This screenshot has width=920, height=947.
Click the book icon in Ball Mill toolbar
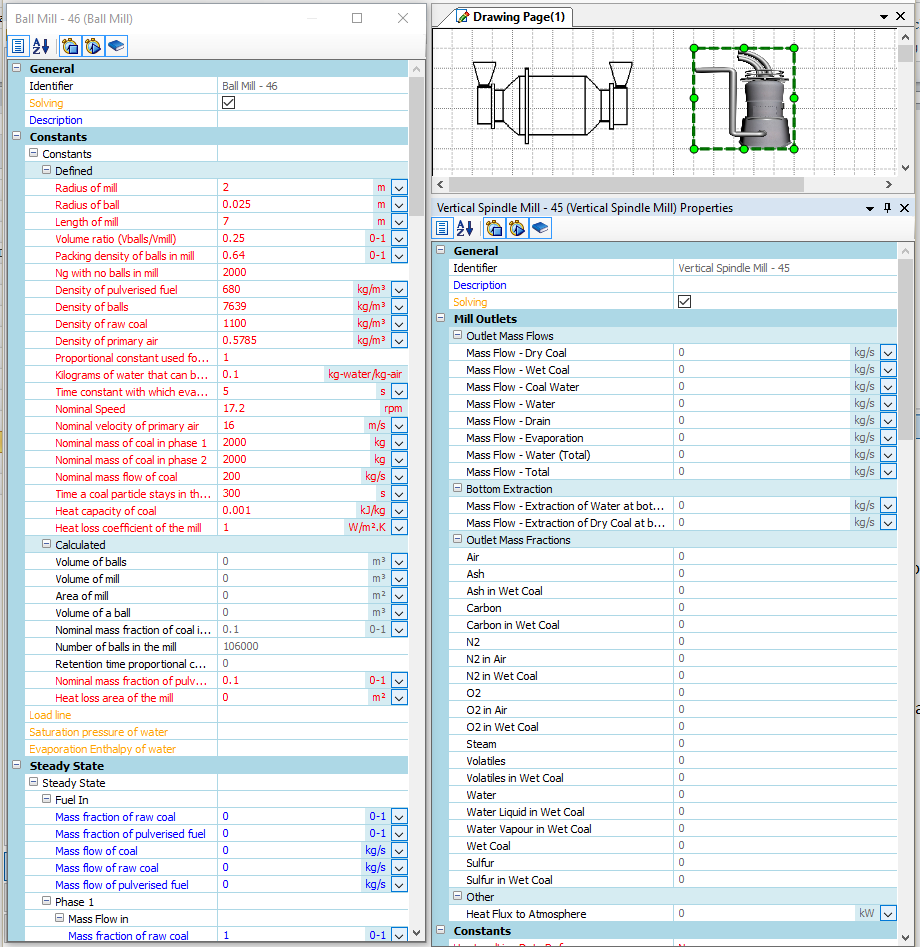116,46
